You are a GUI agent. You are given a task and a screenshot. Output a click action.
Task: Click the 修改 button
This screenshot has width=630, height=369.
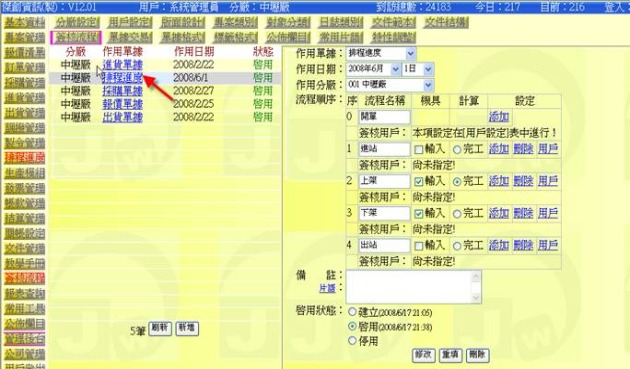coord(424,355)
